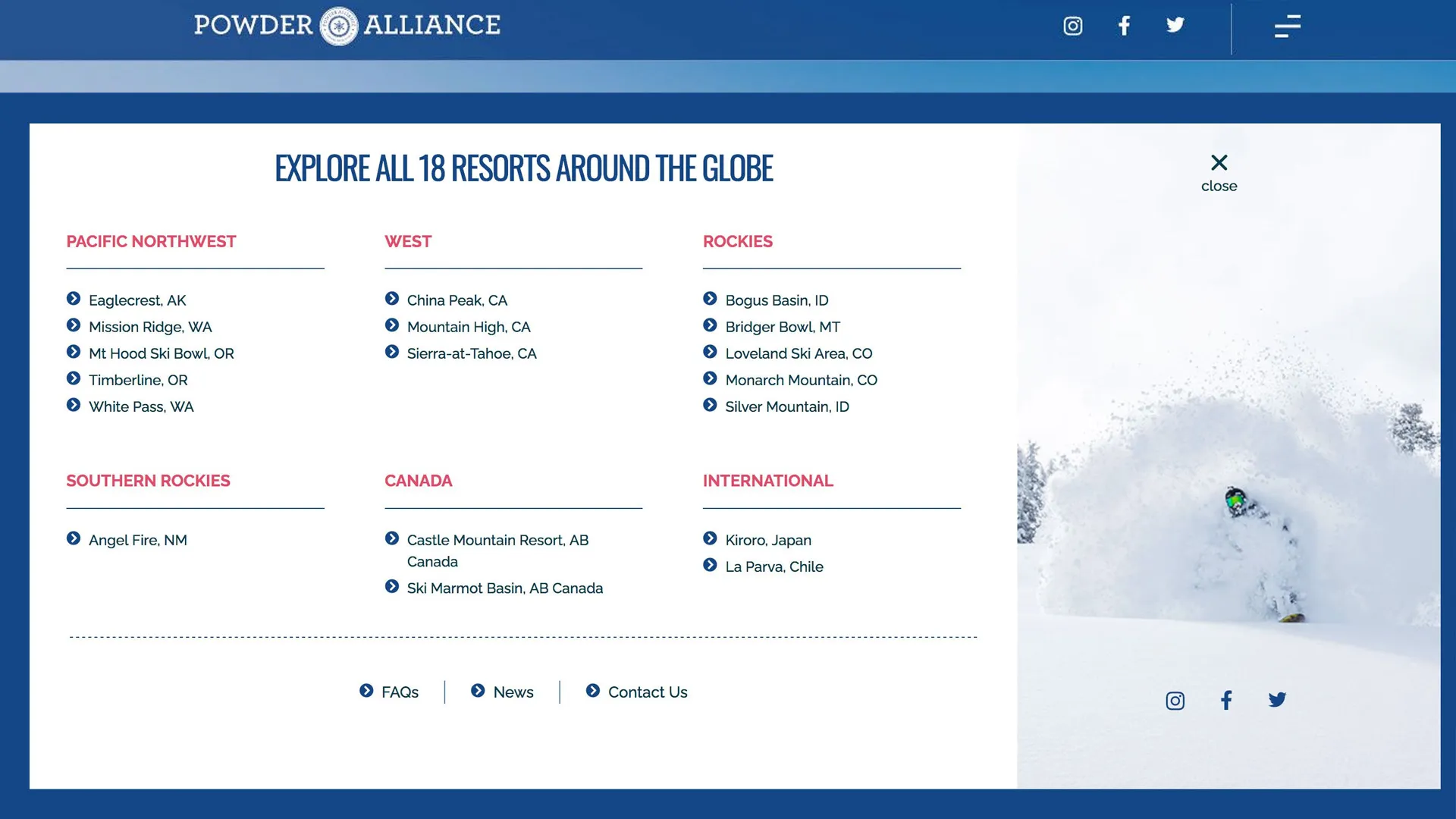Click the Pacific Northwest region heading

(151, 241)
